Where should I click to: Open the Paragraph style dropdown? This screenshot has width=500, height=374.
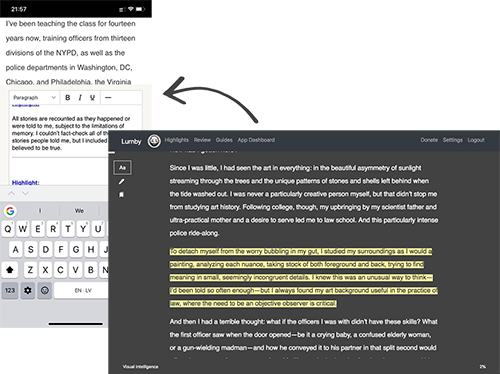(x=34, y=98)
